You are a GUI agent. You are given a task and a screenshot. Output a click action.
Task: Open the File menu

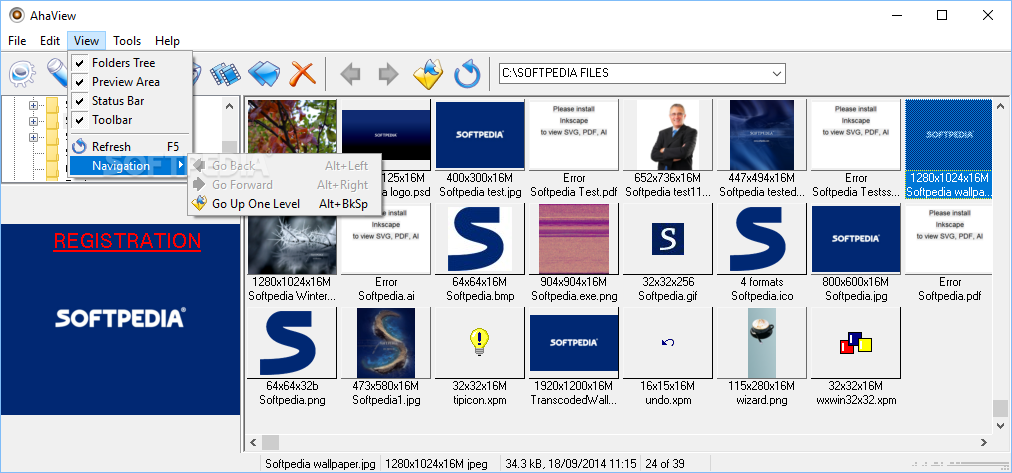click(17, 41)
